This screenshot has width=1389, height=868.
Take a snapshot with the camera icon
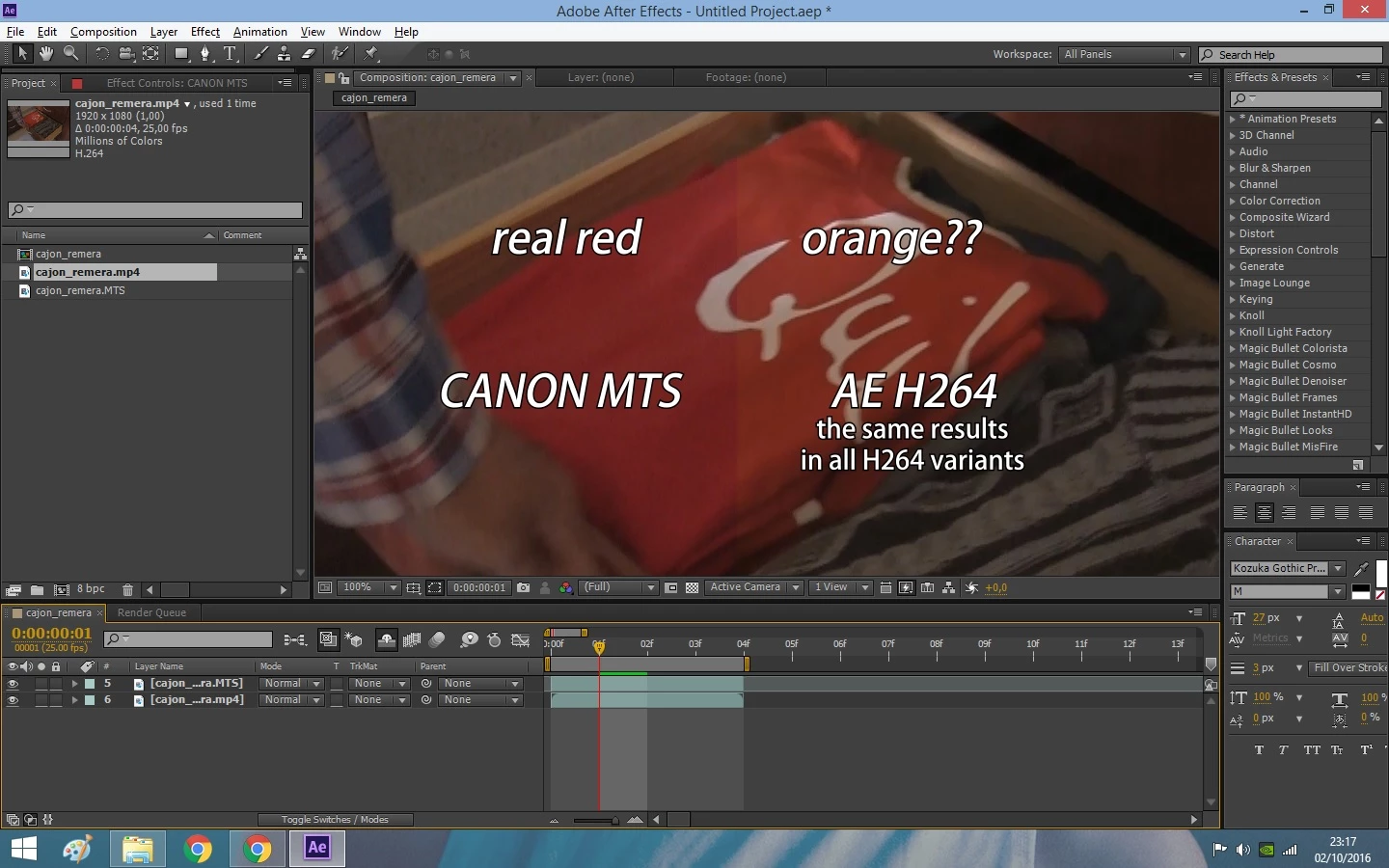[x=524, y=587]
